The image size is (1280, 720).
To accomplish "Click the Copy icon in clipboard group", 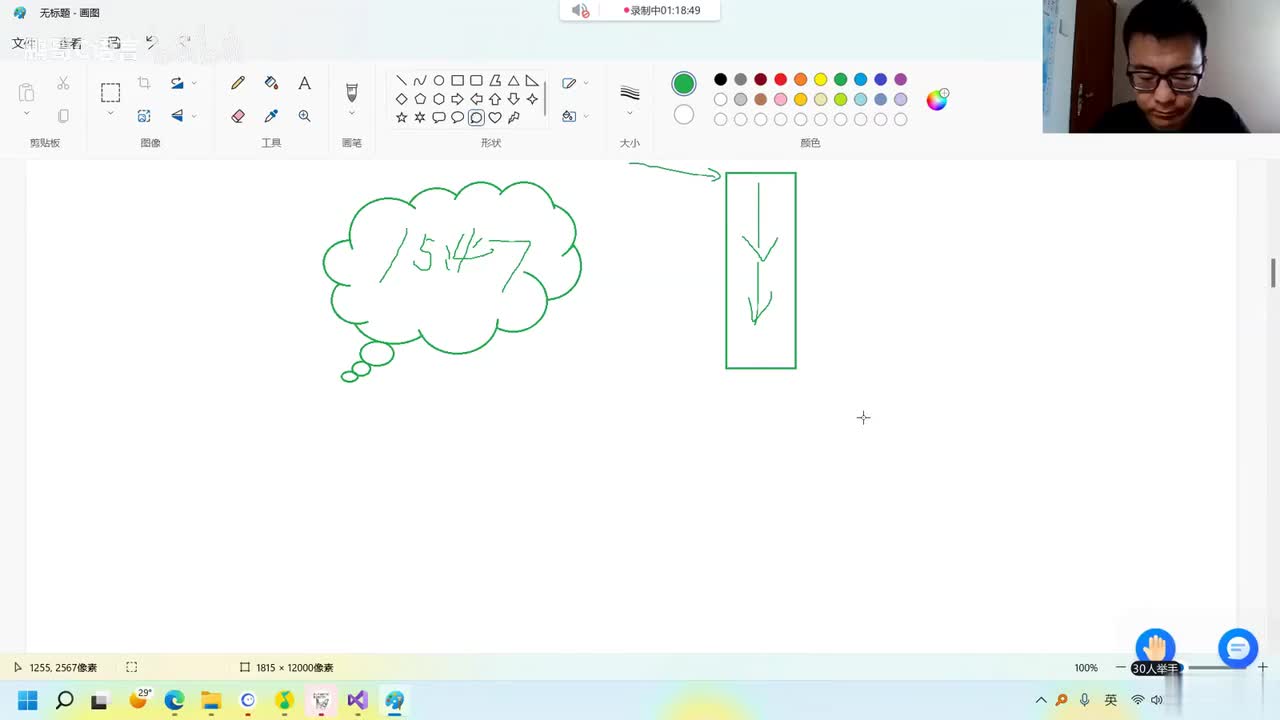I will click(63, 116).
